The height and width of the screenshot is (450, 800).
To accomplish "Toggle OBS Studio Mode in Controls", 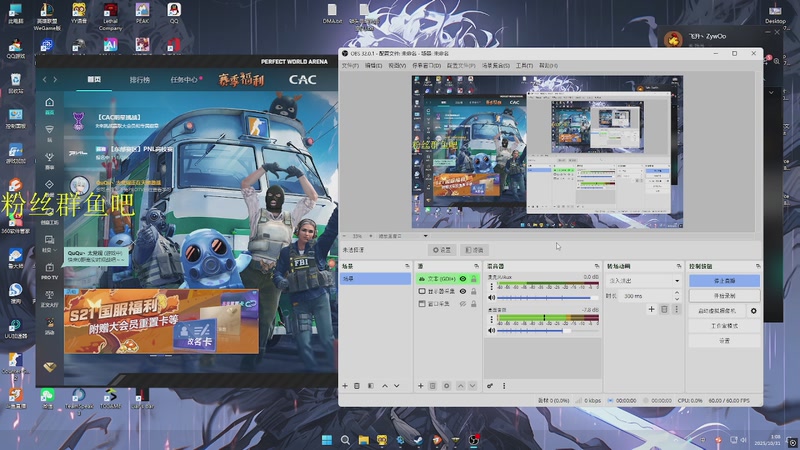I will coord(724,326).
